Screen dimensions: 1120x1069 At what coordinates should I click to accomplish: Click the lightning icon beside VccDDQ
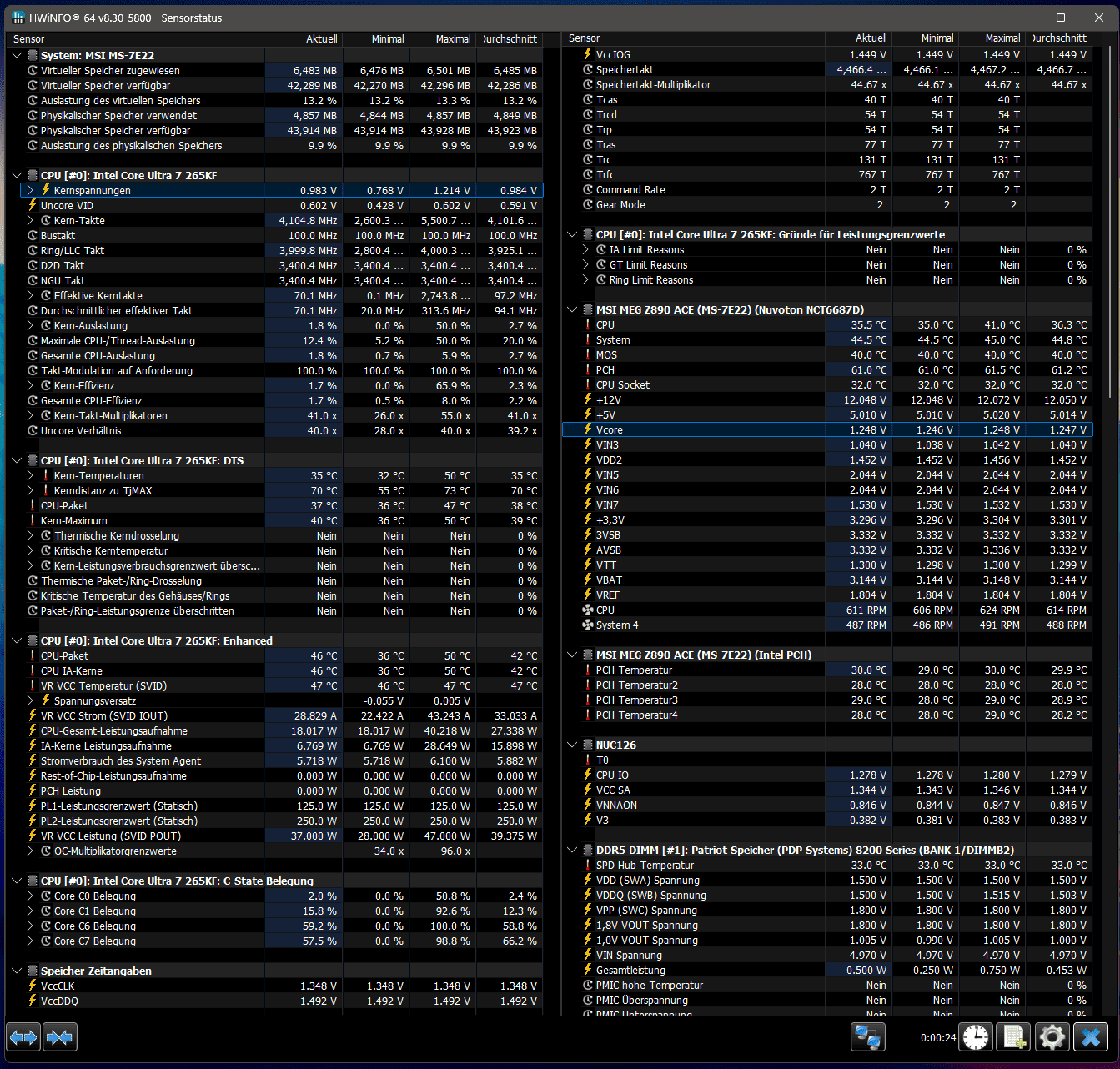pyautogui.click(x=33, y=1001)
